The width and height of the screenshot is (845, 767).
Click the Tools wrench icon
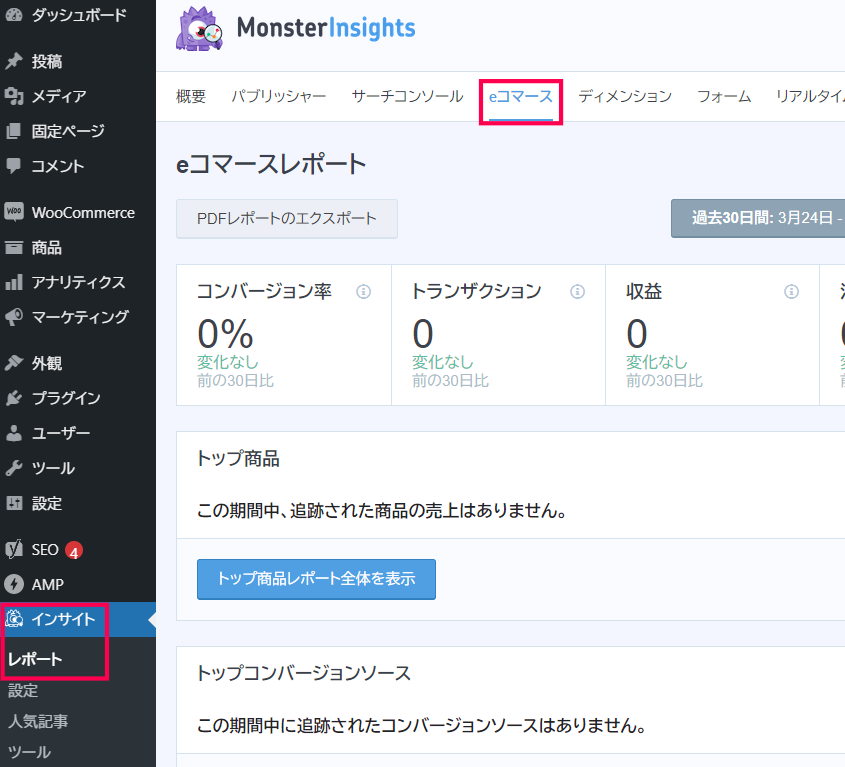click(14, 468)
